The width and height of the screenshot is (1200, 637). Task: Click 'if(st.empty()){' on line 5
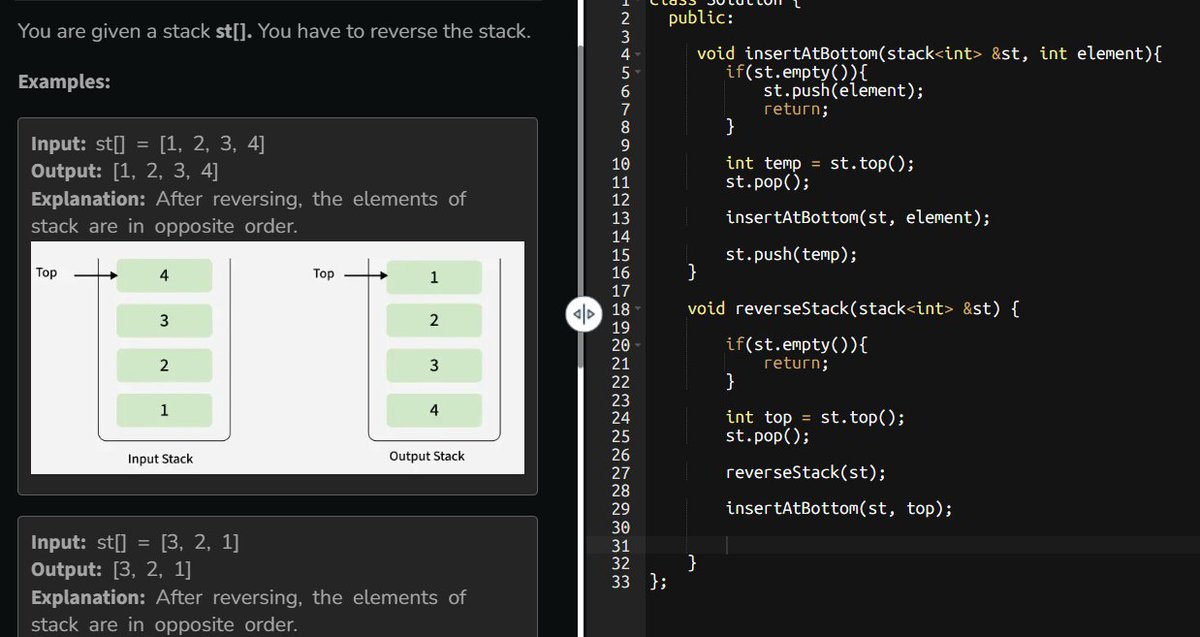tap(796, 72)
